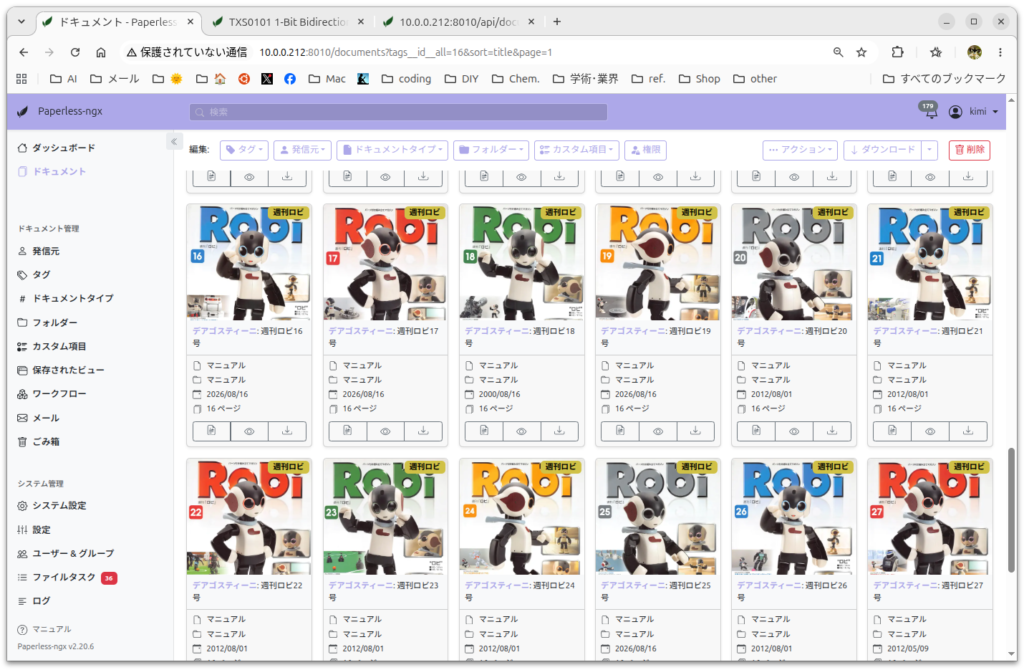Click the edit icon on 週刊ロビ18号 card

tap(484, 431)
